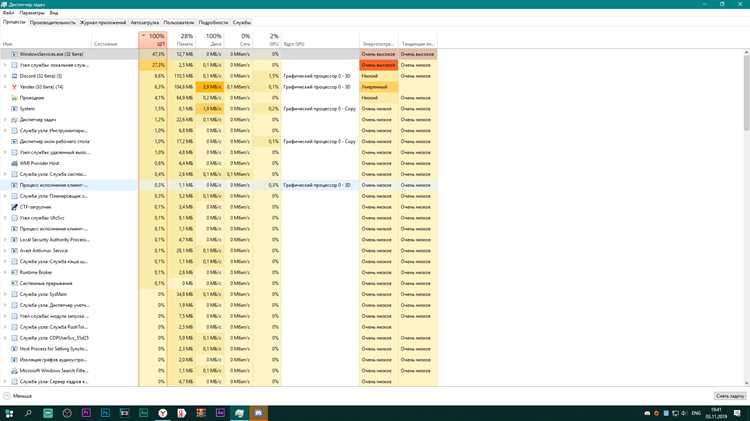Switch to the Журнал приложений tab
750x421 pixels.
coord(103,22)
